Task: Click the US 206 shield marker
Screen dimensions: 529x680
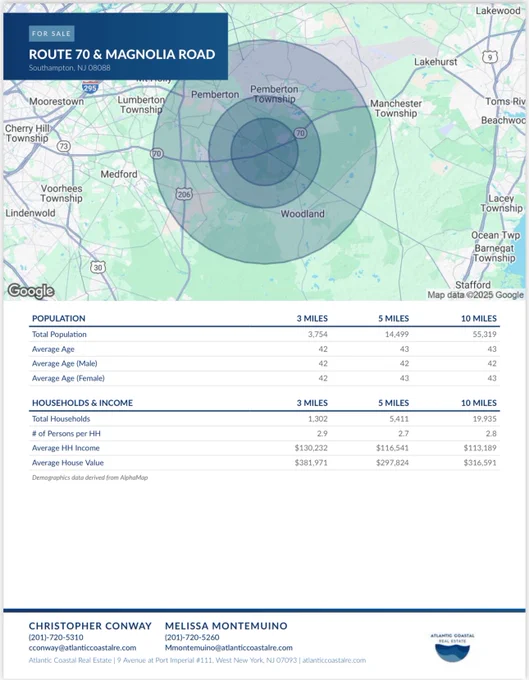Action: coord(184,194)
